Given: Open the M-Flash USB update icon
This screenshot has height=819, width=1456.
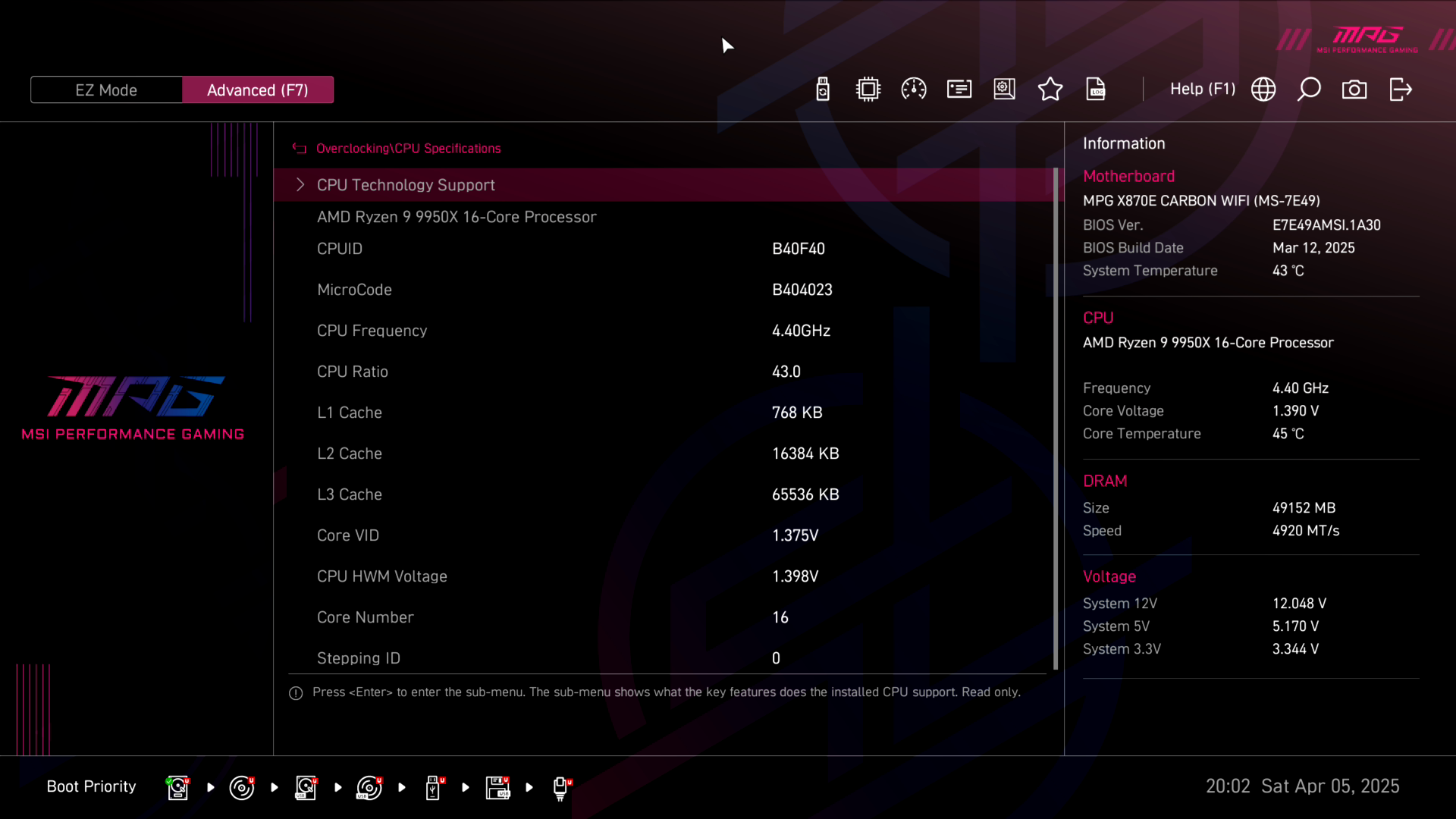Looking at the screenshot, I should [823, 89].
